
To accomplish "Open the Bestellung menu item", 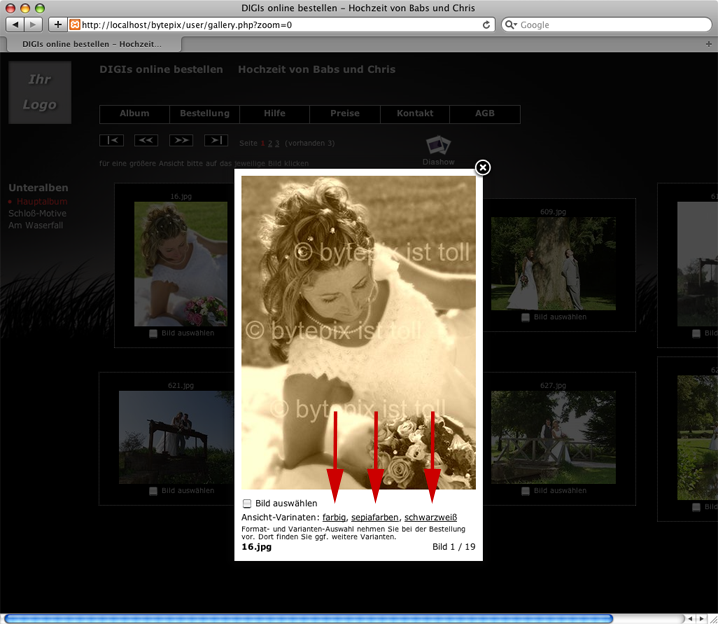I will coord(204,114).
